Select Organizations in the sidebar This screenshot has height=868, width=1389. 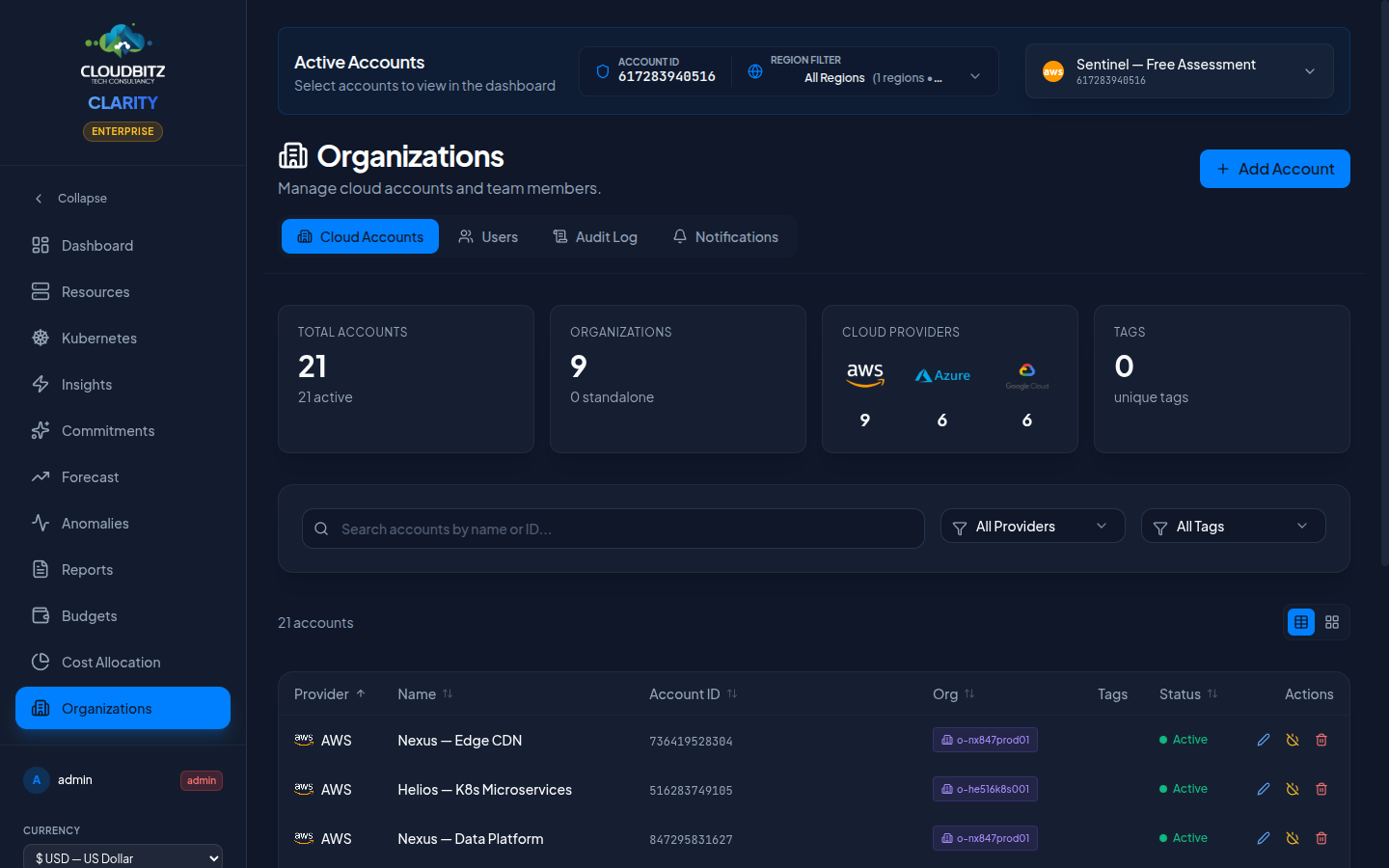[x=123, y=708]
